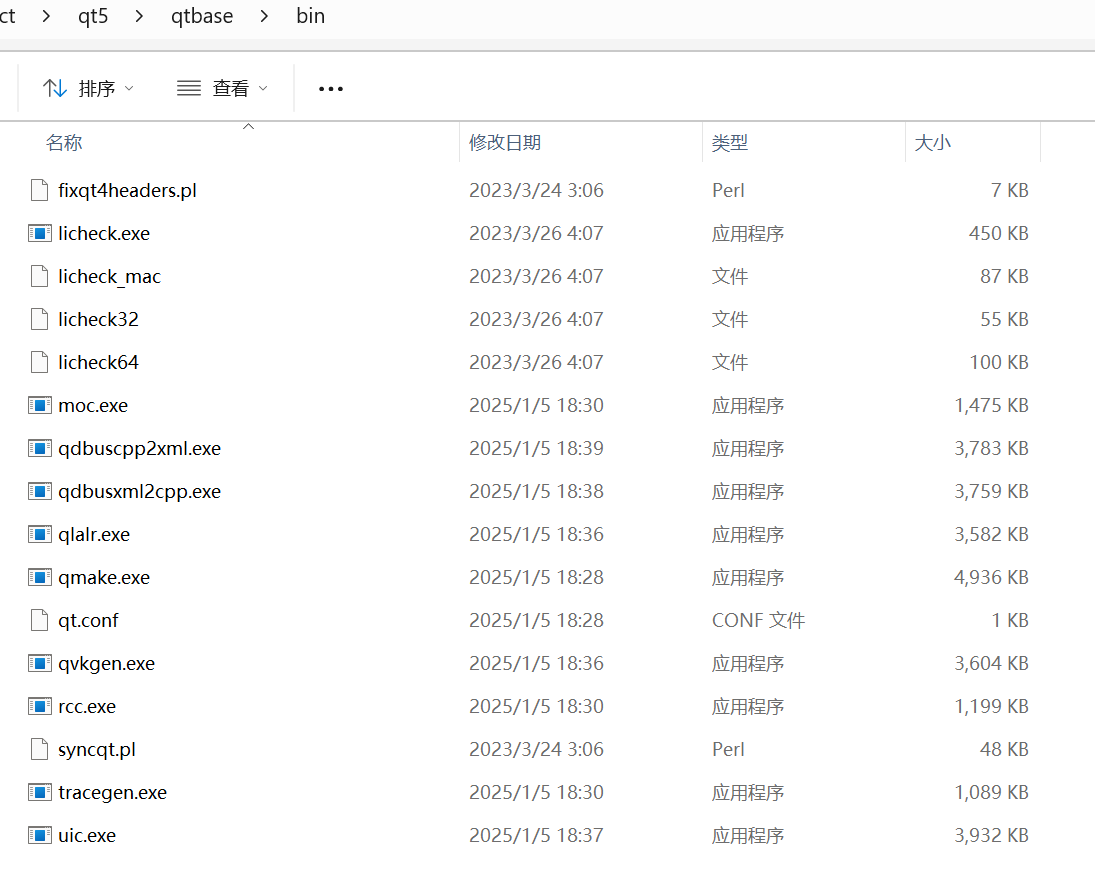The image size is (1095, 882).
Task: Select the file name qvkgen.exe
Action: (x=107, y=664)
